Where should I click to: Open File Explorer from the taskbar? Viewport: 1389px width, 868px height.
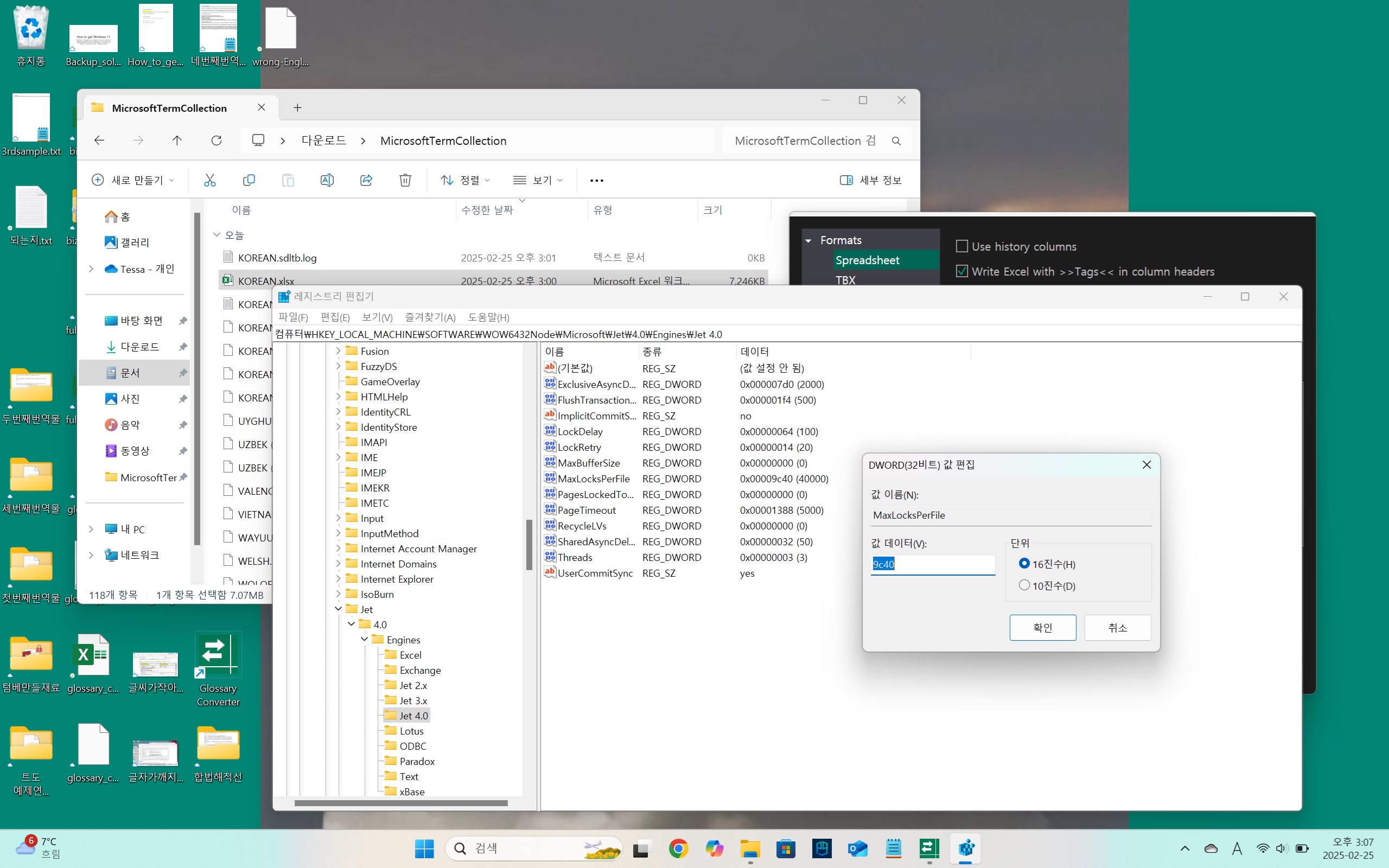[x=750, y=848]
